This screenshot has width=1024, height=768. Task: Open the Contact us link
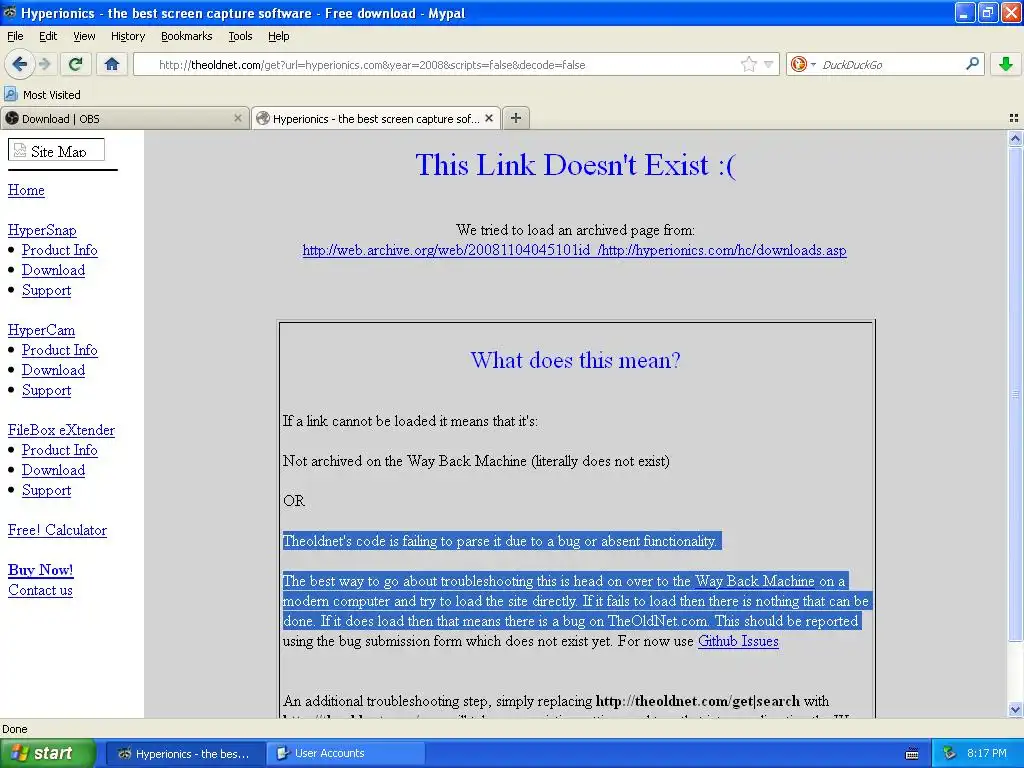pyautogui.click(x=40, y=590)
